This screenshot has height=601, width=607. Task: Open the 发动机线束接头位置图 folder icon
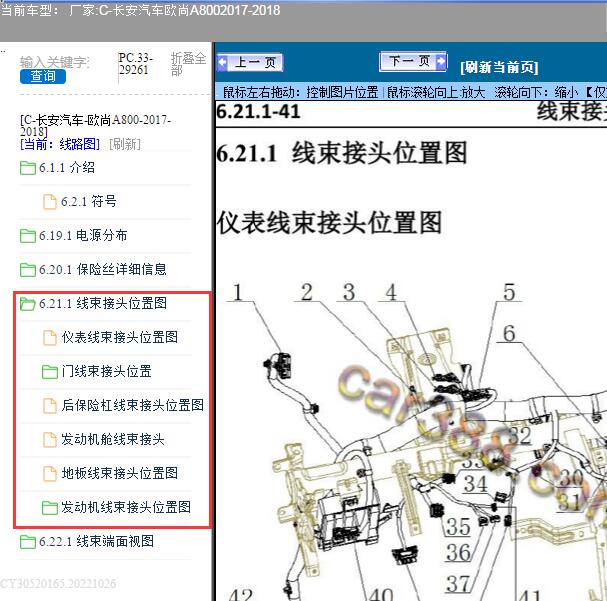click(50, 508)
